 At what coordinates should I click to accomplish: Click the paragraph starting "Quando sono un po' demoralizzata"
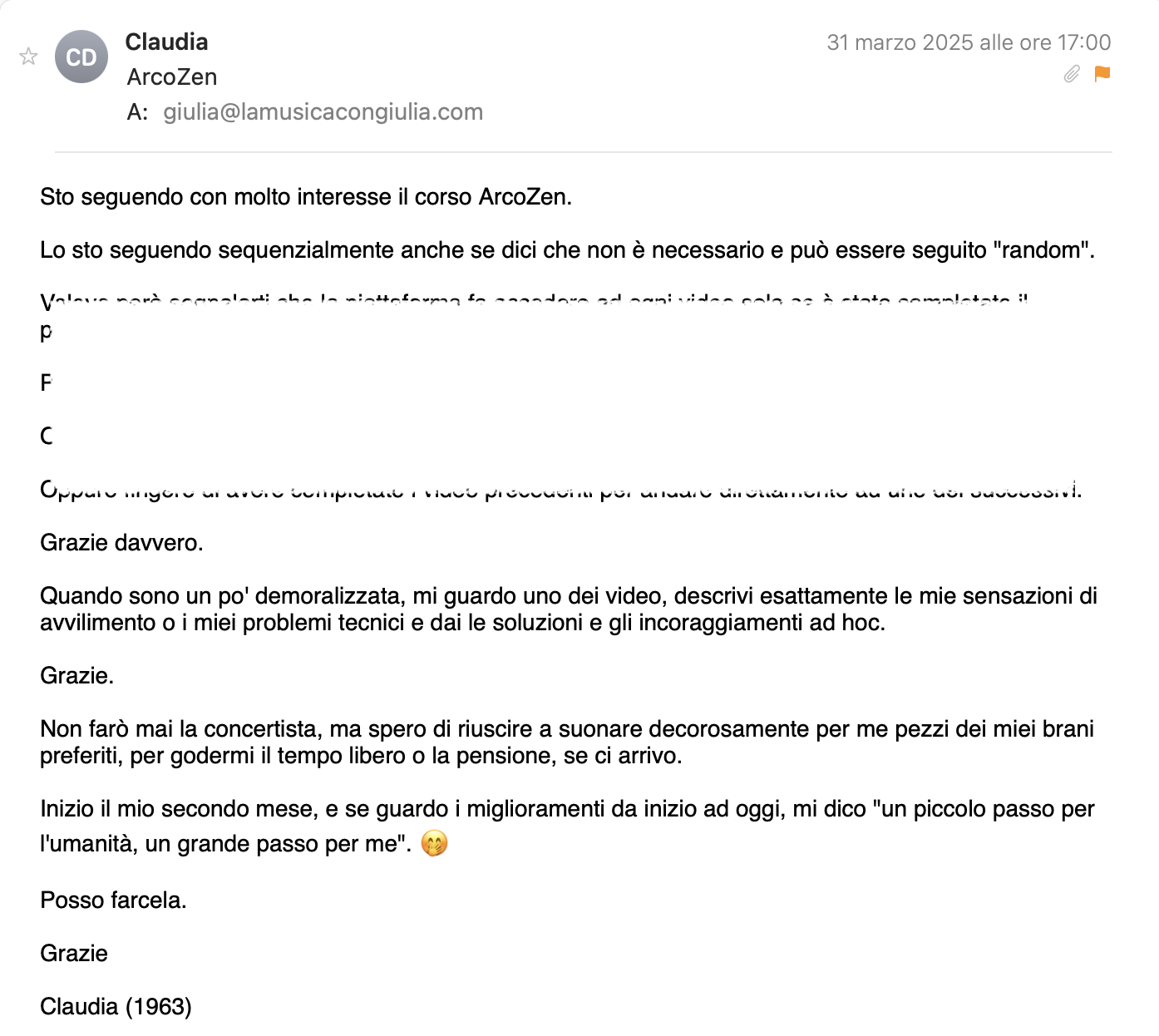coord(568,609)
